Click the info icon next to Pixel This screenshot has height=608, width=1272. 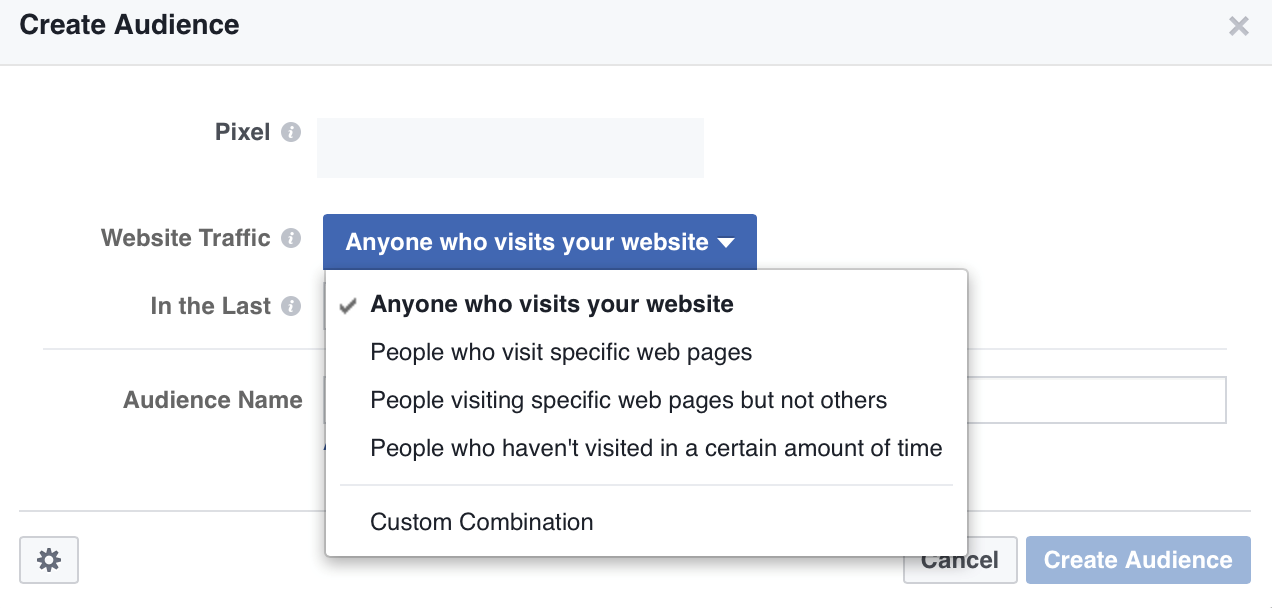(291, 133)
